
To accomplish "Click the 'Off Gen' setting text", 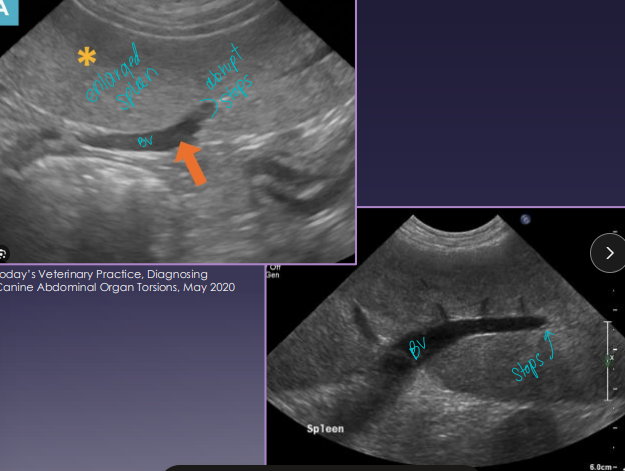I will [275, 271].
